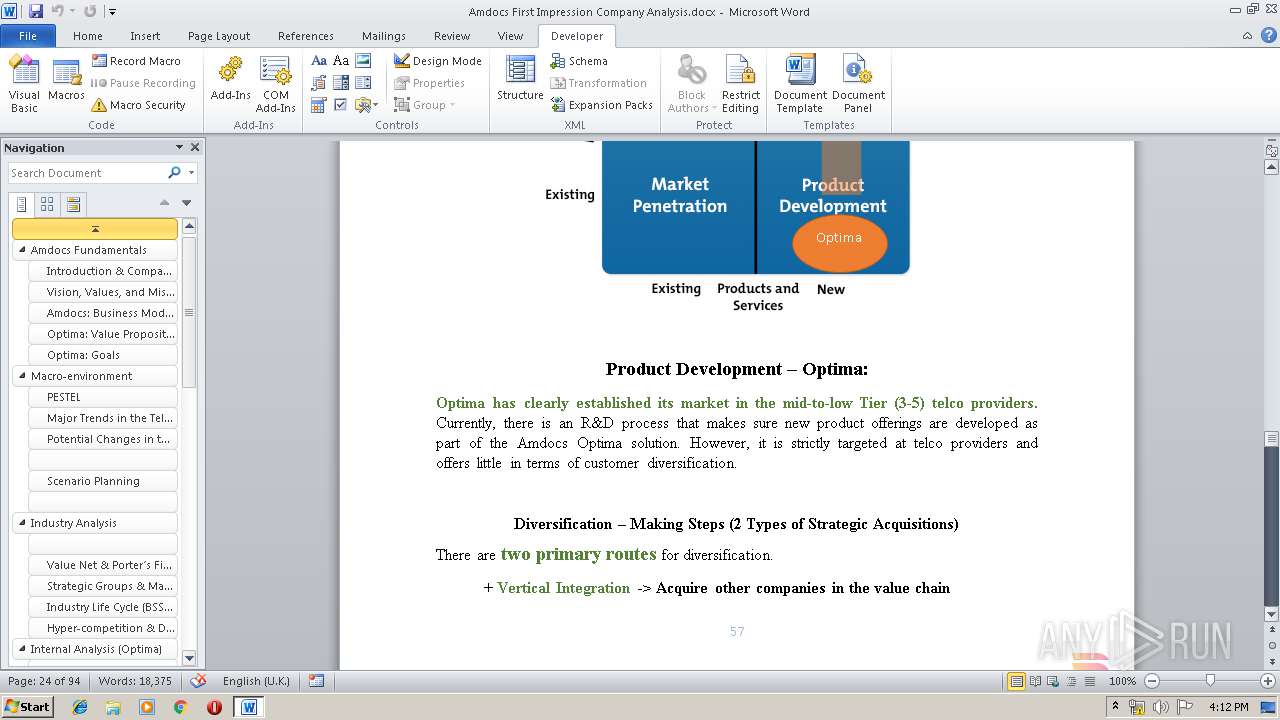Insert Rich Text content control

[x=319, y=61]
